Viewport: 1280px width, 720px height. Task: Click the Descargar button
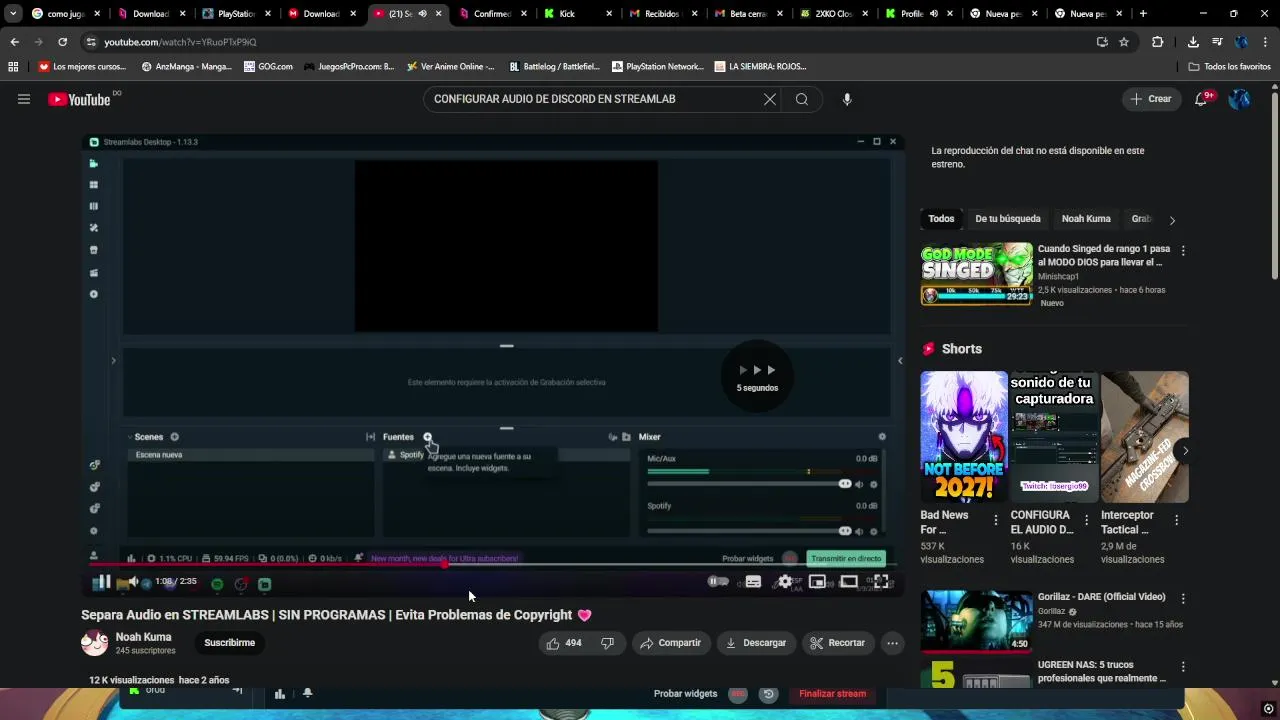(756, 643)
